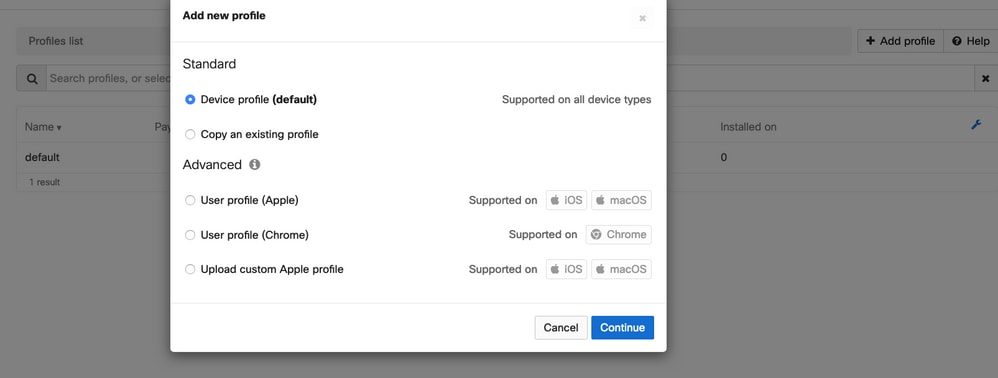Viewport: 998px width, 378px height.
Task: Open table settings via wrench icon
Action: pos(976,125)
